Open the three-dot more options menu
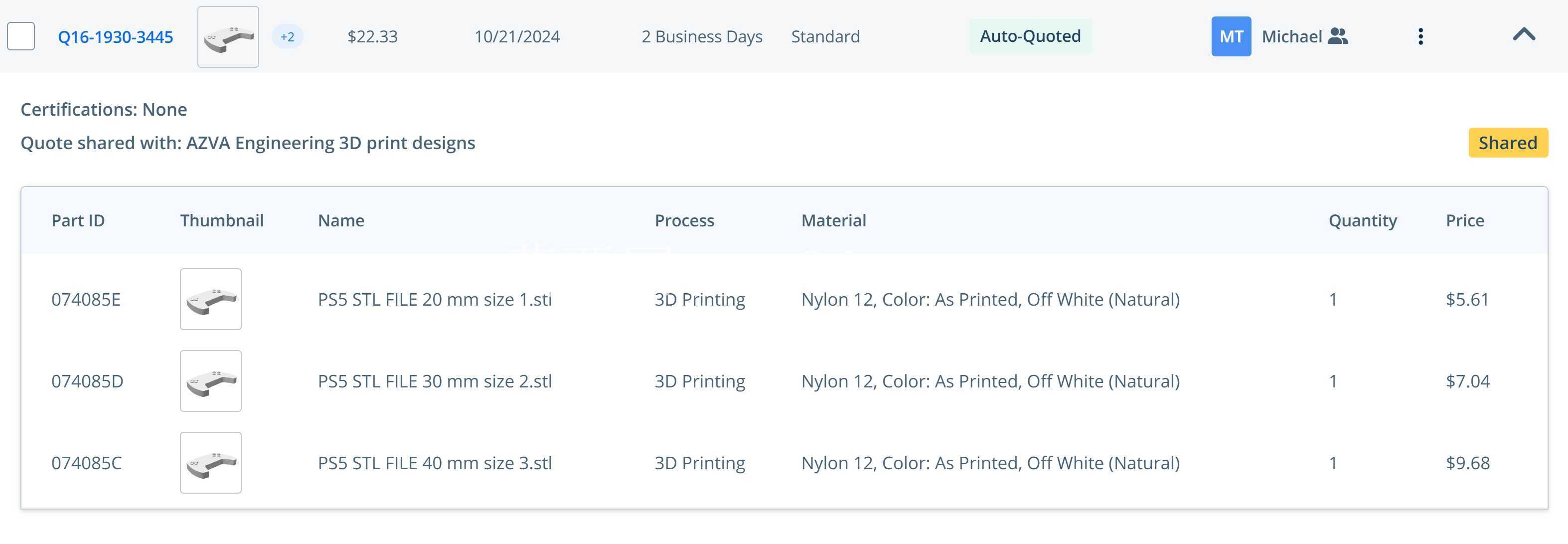 (x=1420, y=36)
